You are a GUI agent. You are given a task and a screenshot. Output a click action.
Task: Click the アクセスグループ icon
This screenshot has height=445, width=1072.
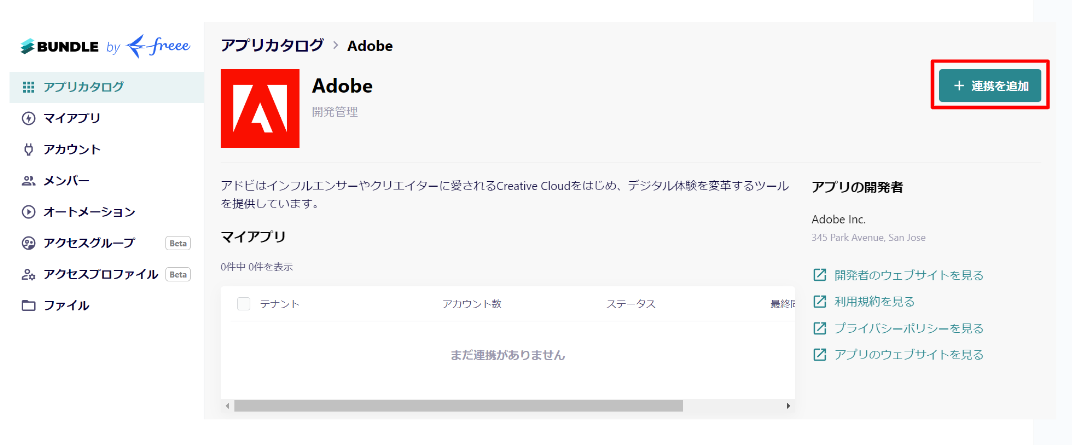click(28, 243)
